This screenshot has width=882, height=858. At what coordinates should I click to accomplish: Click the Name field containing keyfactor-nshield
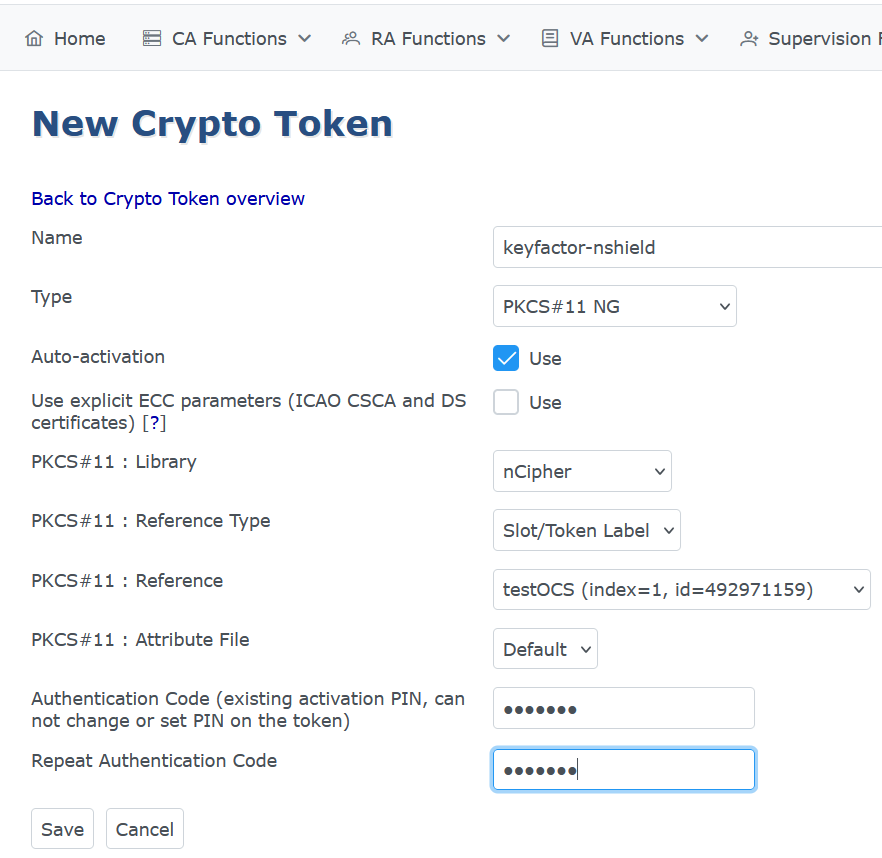click(x=686, y=247)
